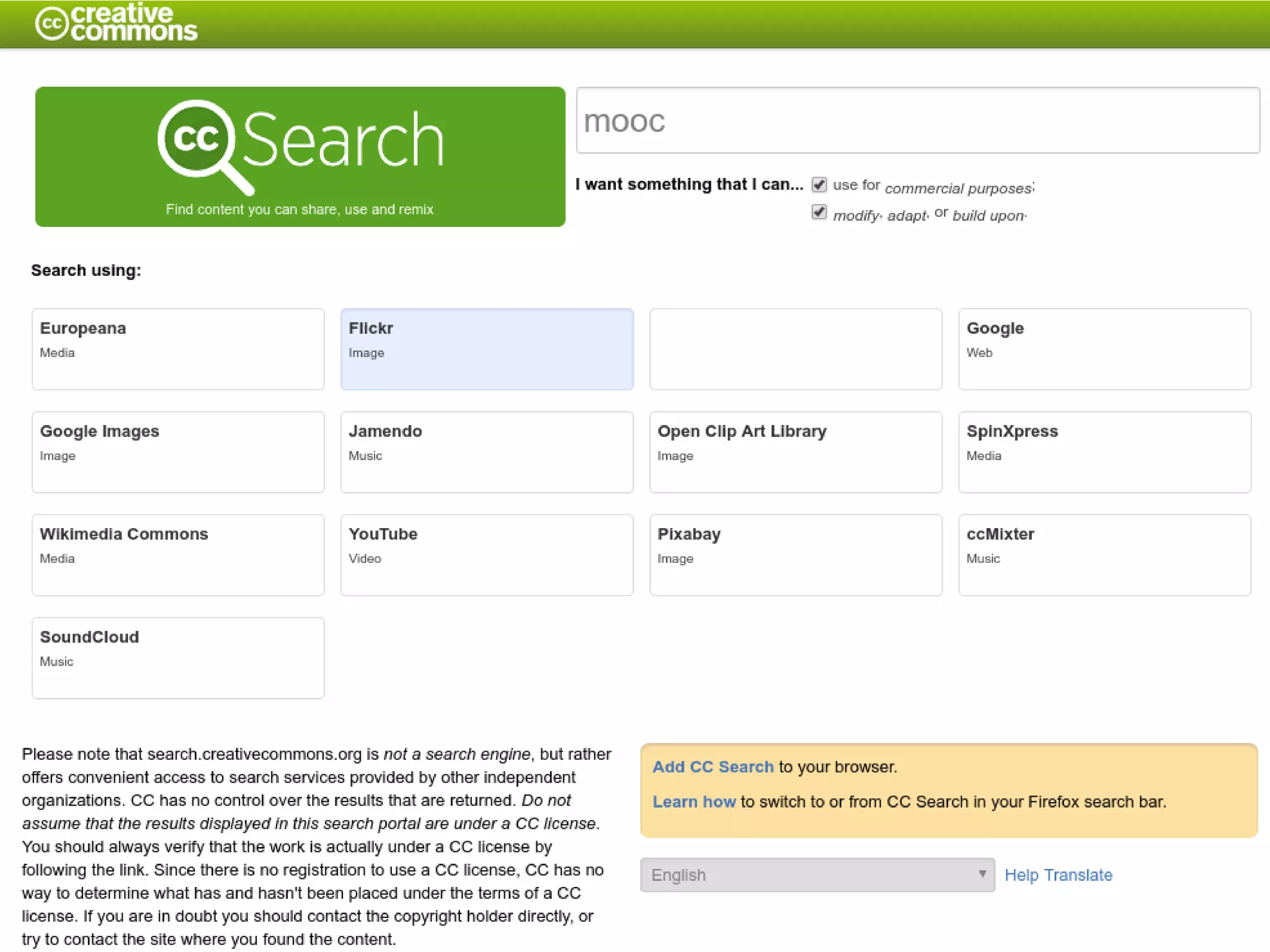The height and width of the screenshot is (952, 1270).
Task: Choose the Pixabay Image source
Action: (796, 555)
